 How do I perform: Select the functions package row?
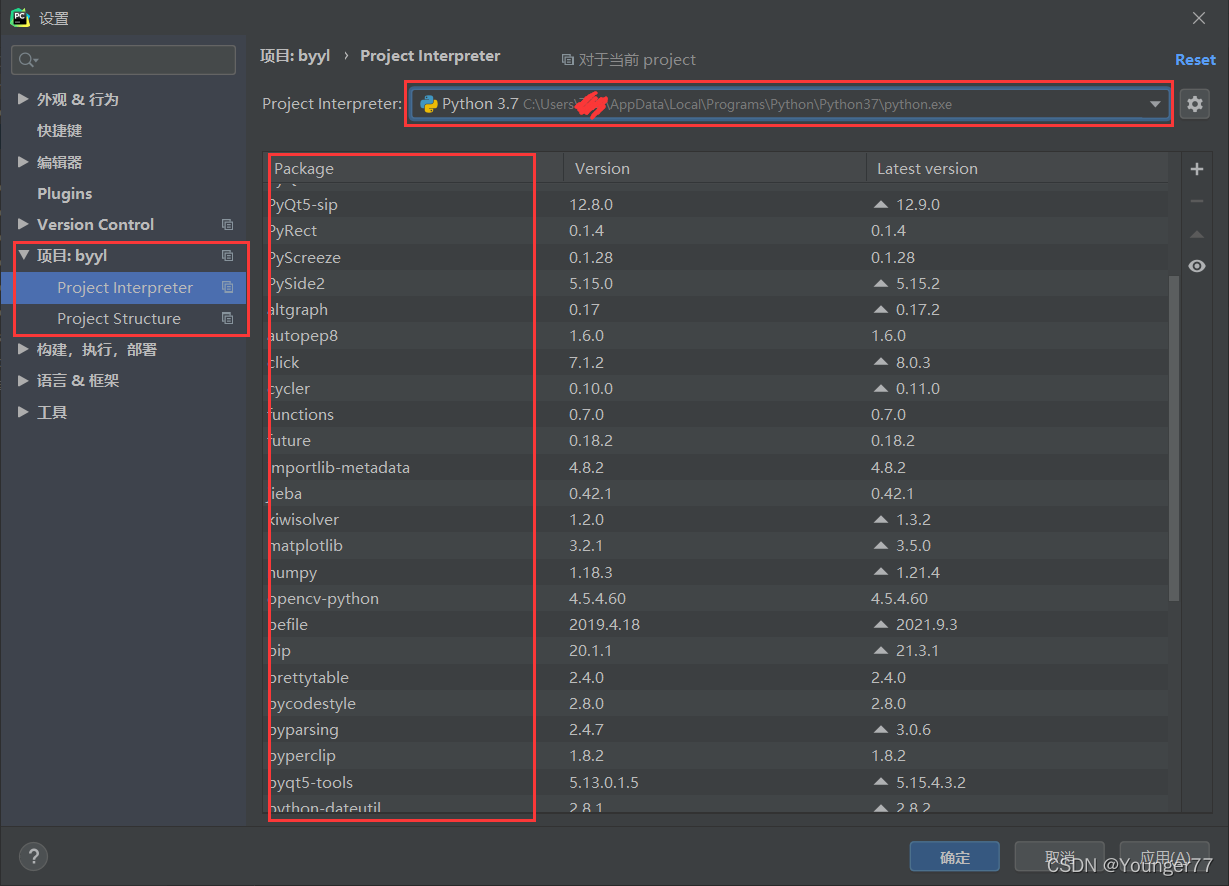tap(716, 415)
